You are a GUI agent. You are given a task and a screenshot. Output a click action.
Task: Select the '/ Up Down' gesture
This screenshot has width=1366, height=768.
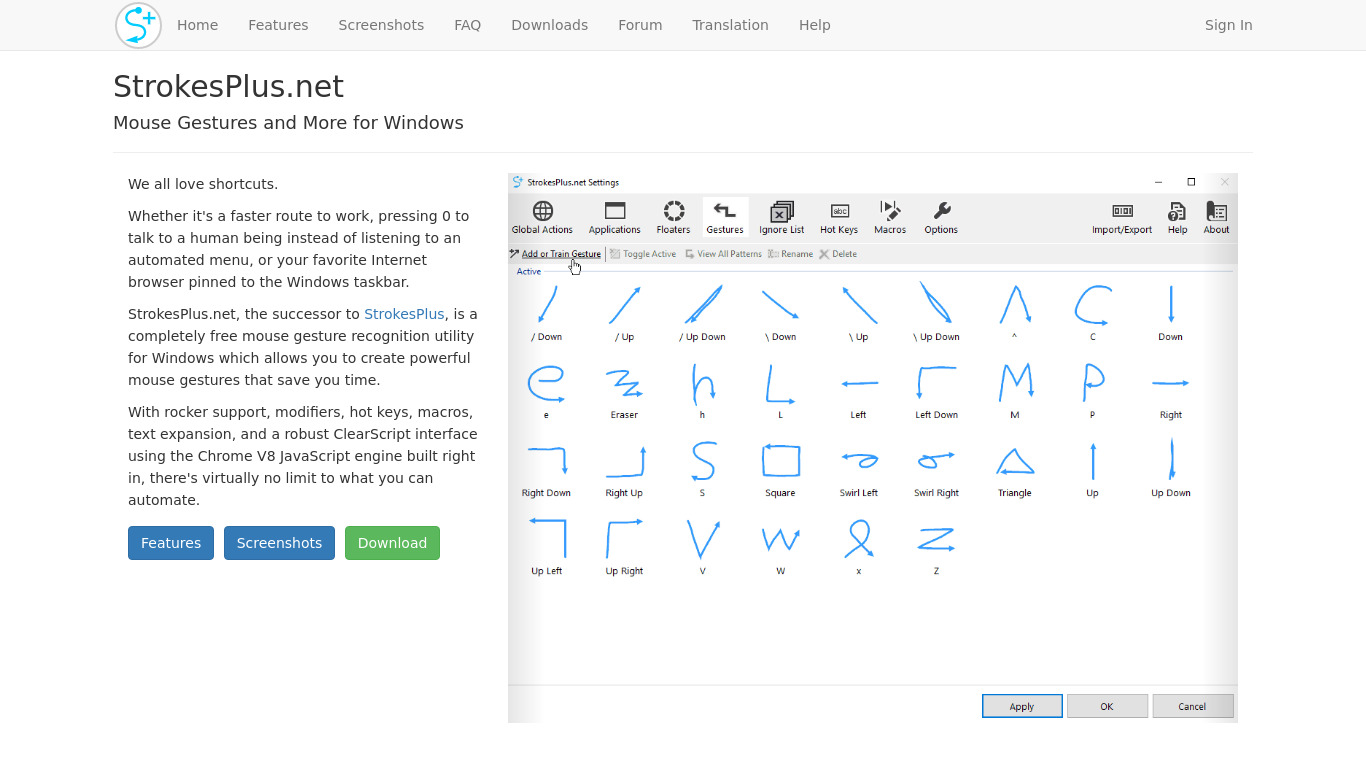point(702,312)
